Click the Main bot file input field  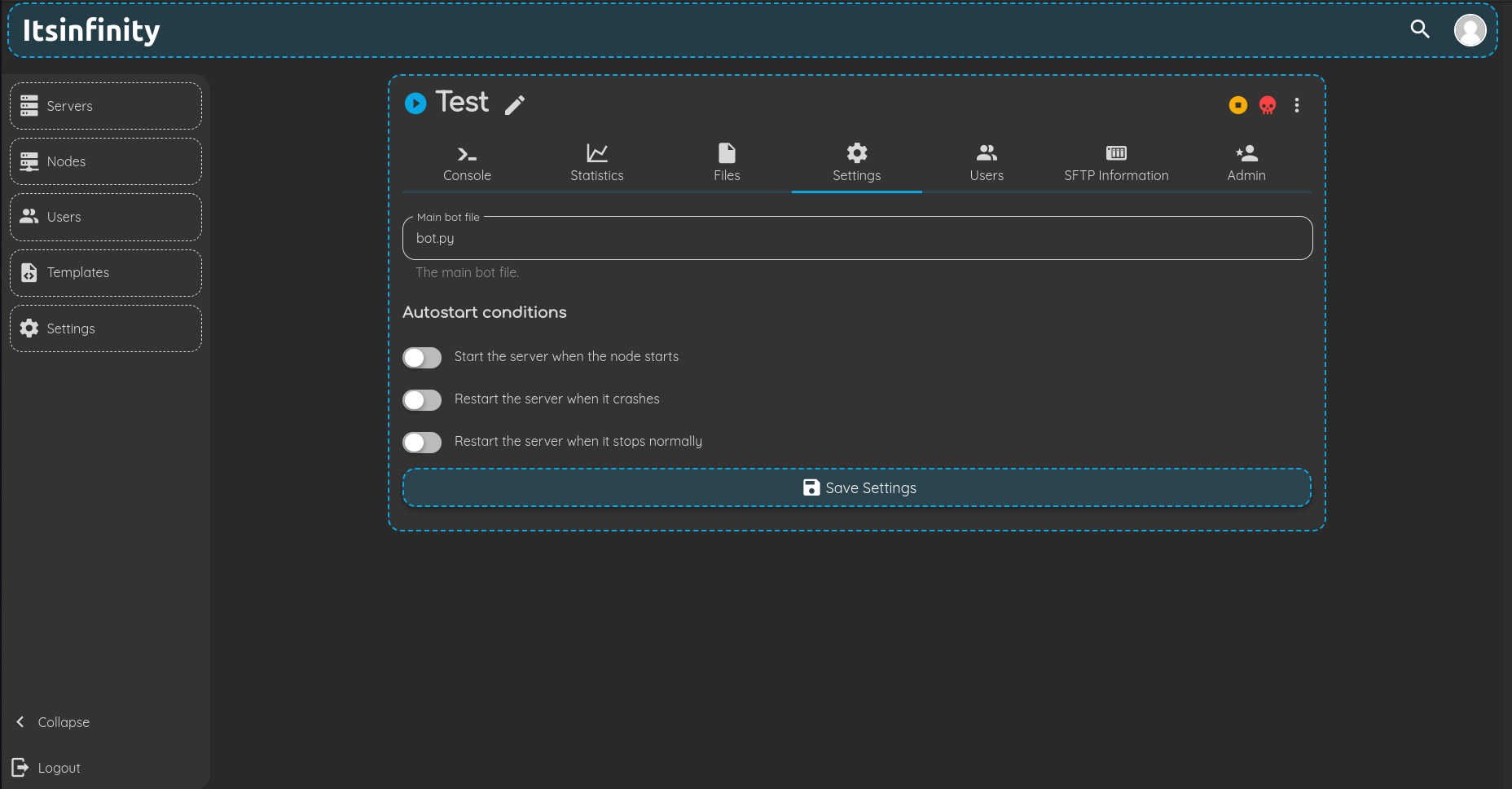pos(857,238)
